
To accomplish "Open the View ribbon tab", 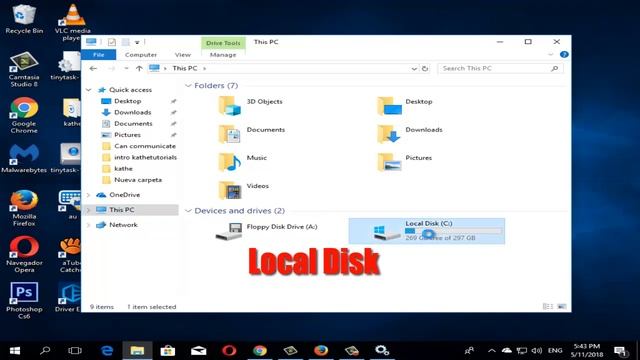I will pyautogui.click(x=182, y=55).
